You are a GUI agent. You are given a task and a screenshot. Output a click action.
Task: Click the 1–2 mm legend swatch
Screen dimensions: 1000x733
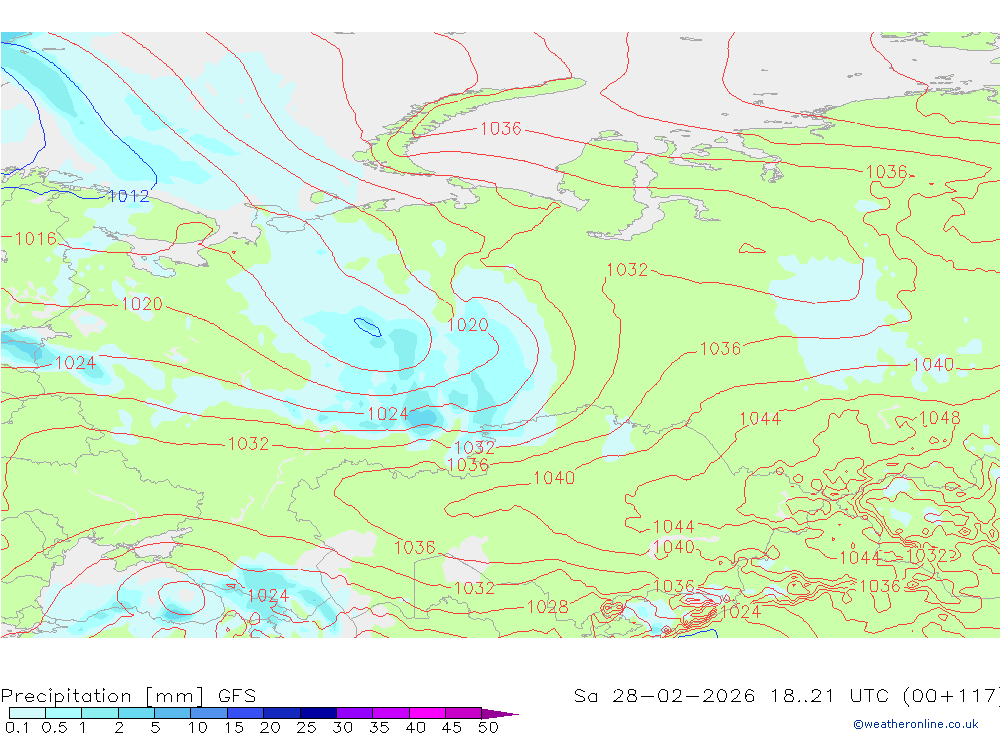pyautogui.click(x=100, y=713)
